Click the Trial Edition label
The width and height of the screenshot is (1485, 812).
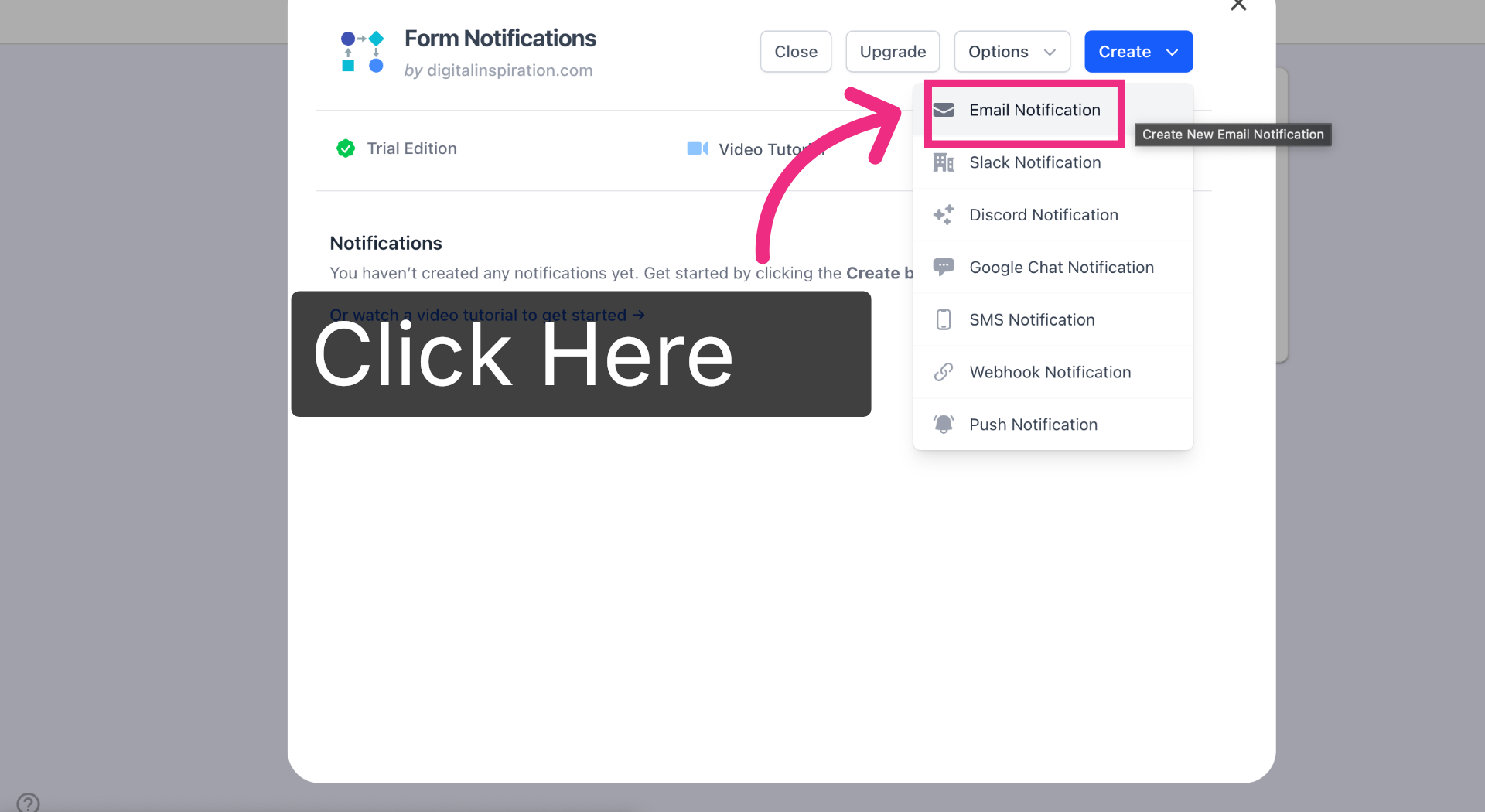click(411, 148)
